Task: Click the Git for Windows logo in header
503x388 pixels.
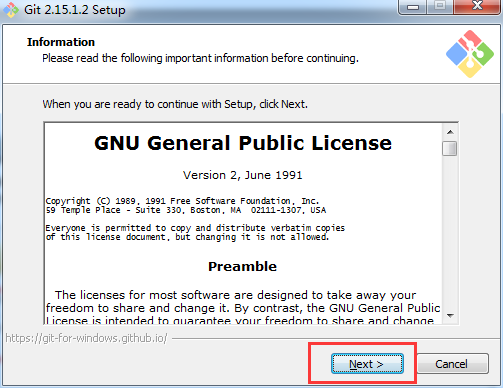Action: (470, 54)
